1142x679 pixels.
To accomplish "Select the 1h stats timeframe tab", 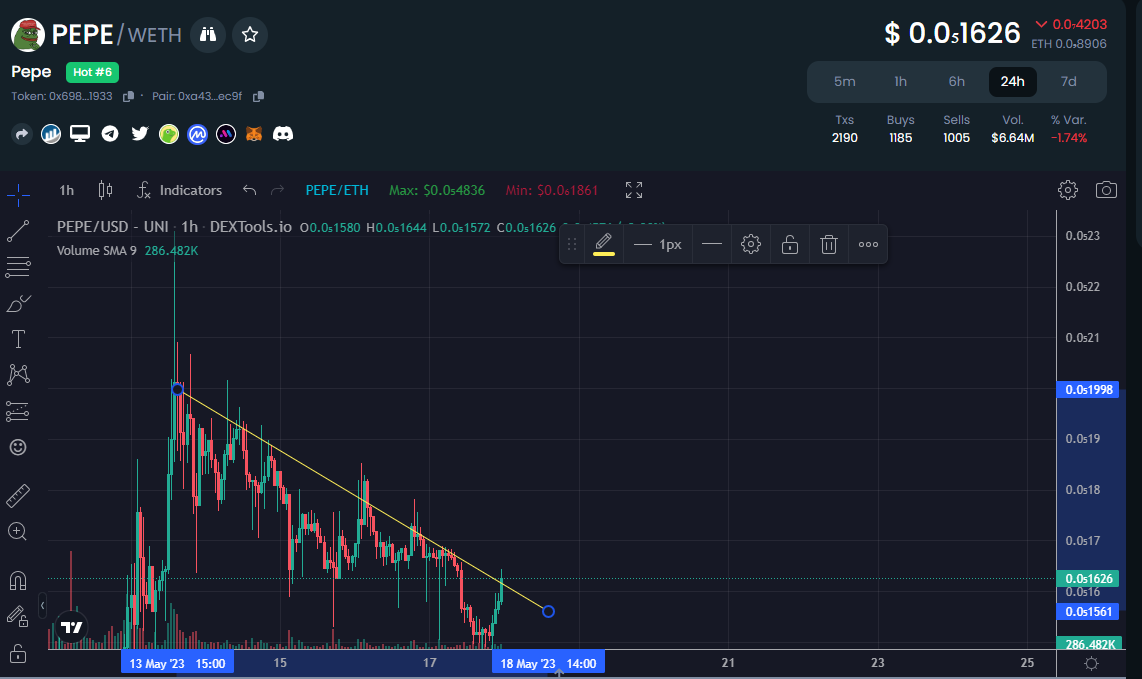I will coord(901,82).
